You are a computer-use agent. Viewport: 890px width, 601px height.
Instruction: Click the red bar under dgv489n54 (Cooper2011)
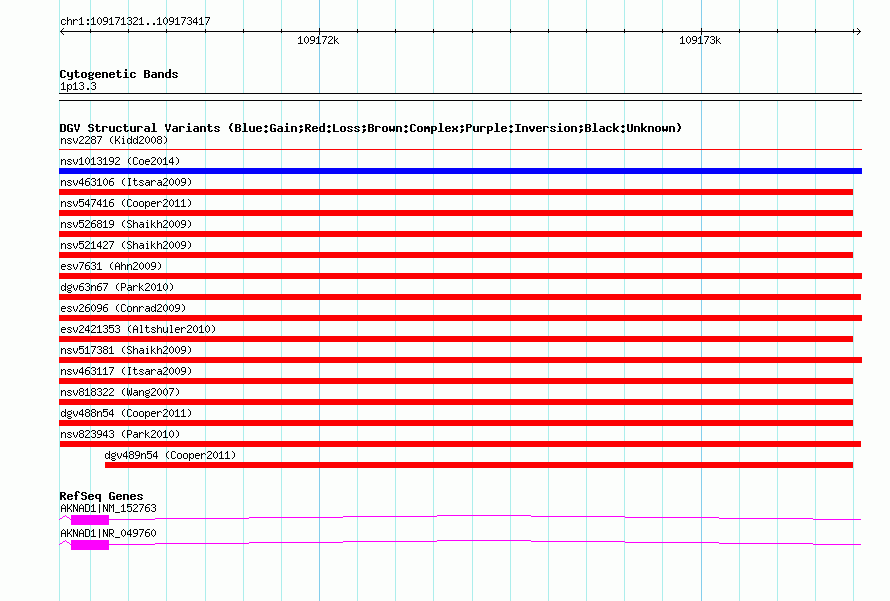[478, 465]
